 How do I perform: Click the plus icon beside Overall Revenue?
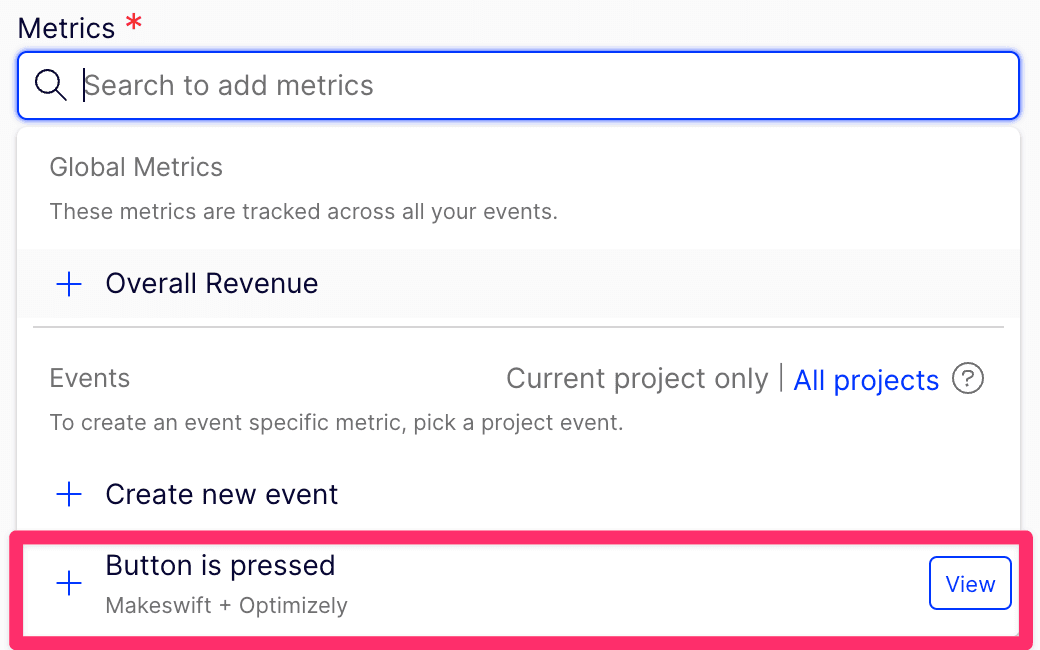click(x=68, y=284)
